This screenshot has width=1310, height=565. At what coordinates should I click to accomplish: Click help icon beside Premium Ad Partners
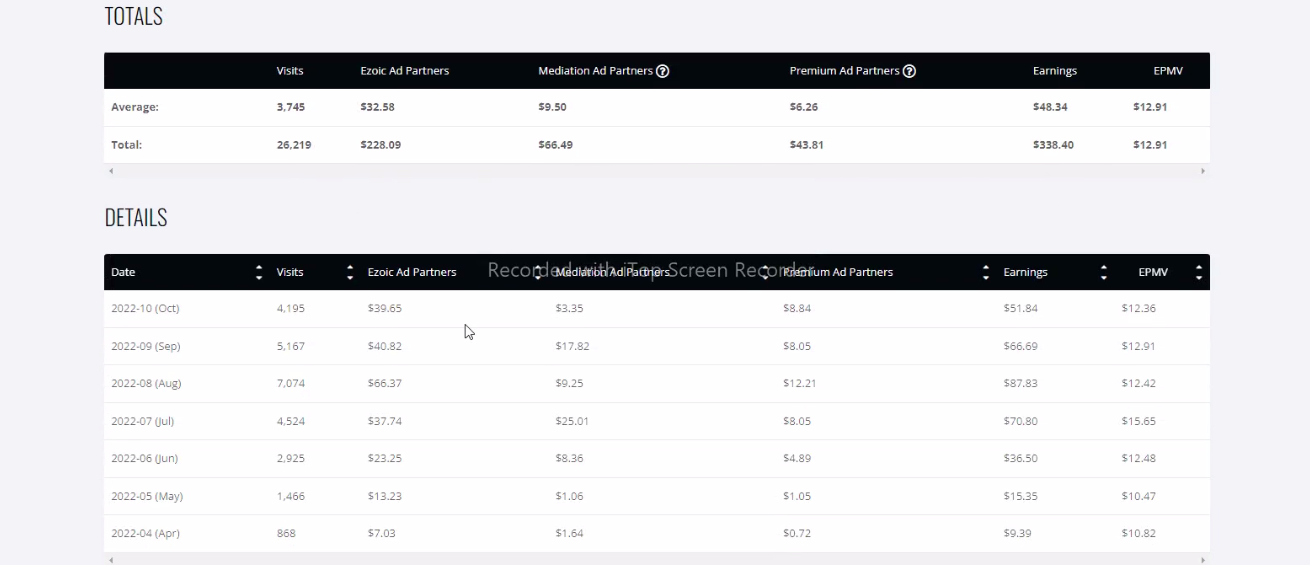(x=910, y=71)
